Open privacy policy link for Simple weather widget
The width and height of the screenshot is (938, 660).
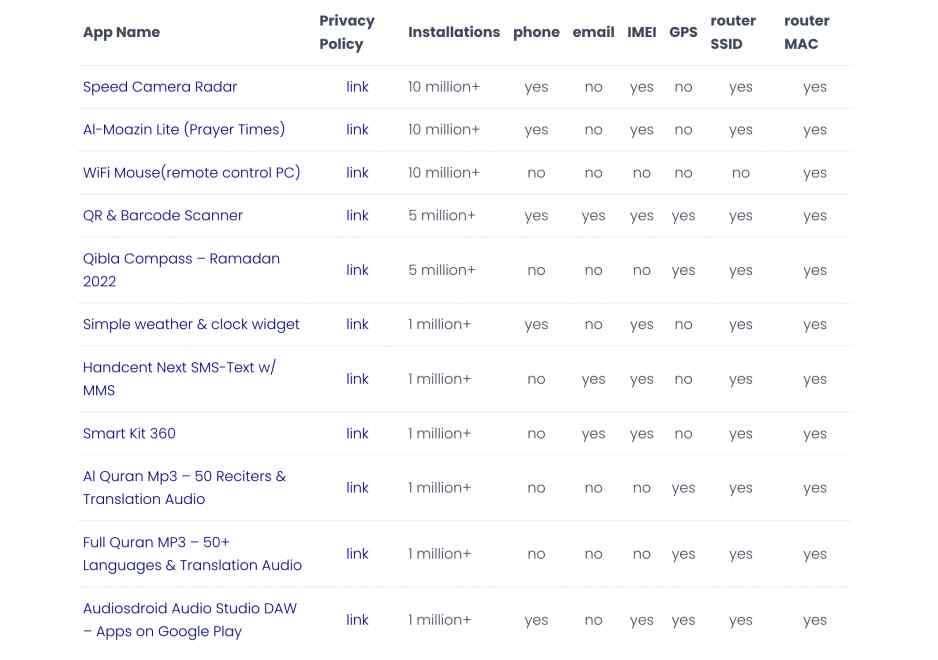point(357,324)
